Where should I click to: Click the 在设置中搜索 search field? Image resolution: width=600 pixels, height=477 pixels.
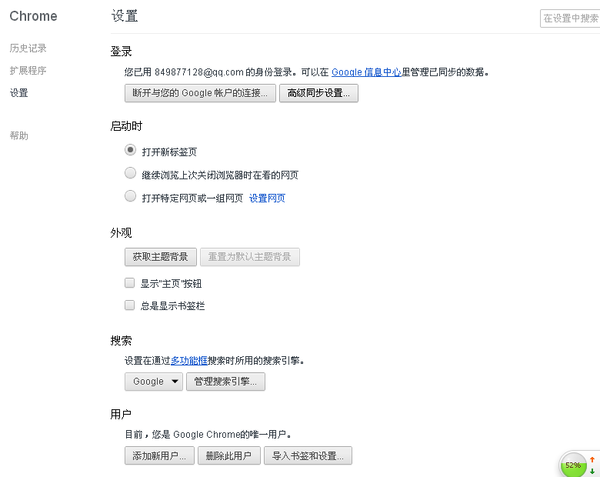(x=570, y=18)
